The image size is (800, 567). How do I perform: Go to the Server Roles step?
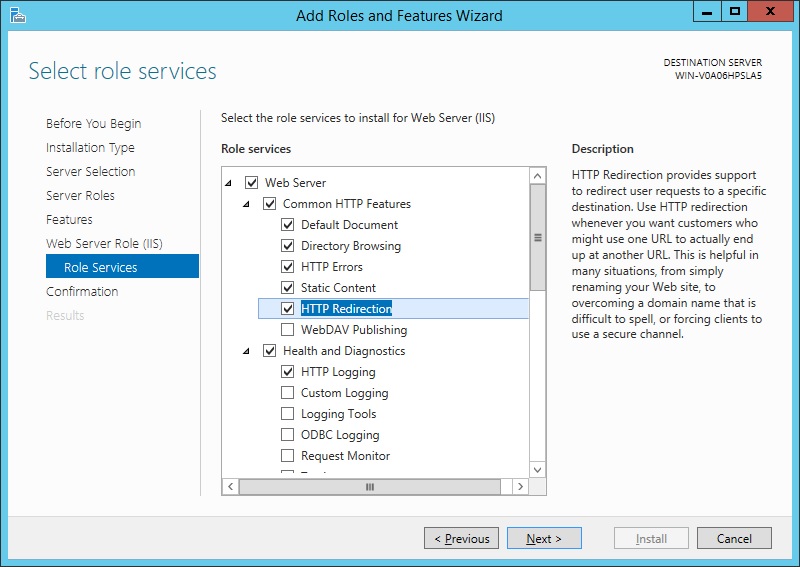80,195
